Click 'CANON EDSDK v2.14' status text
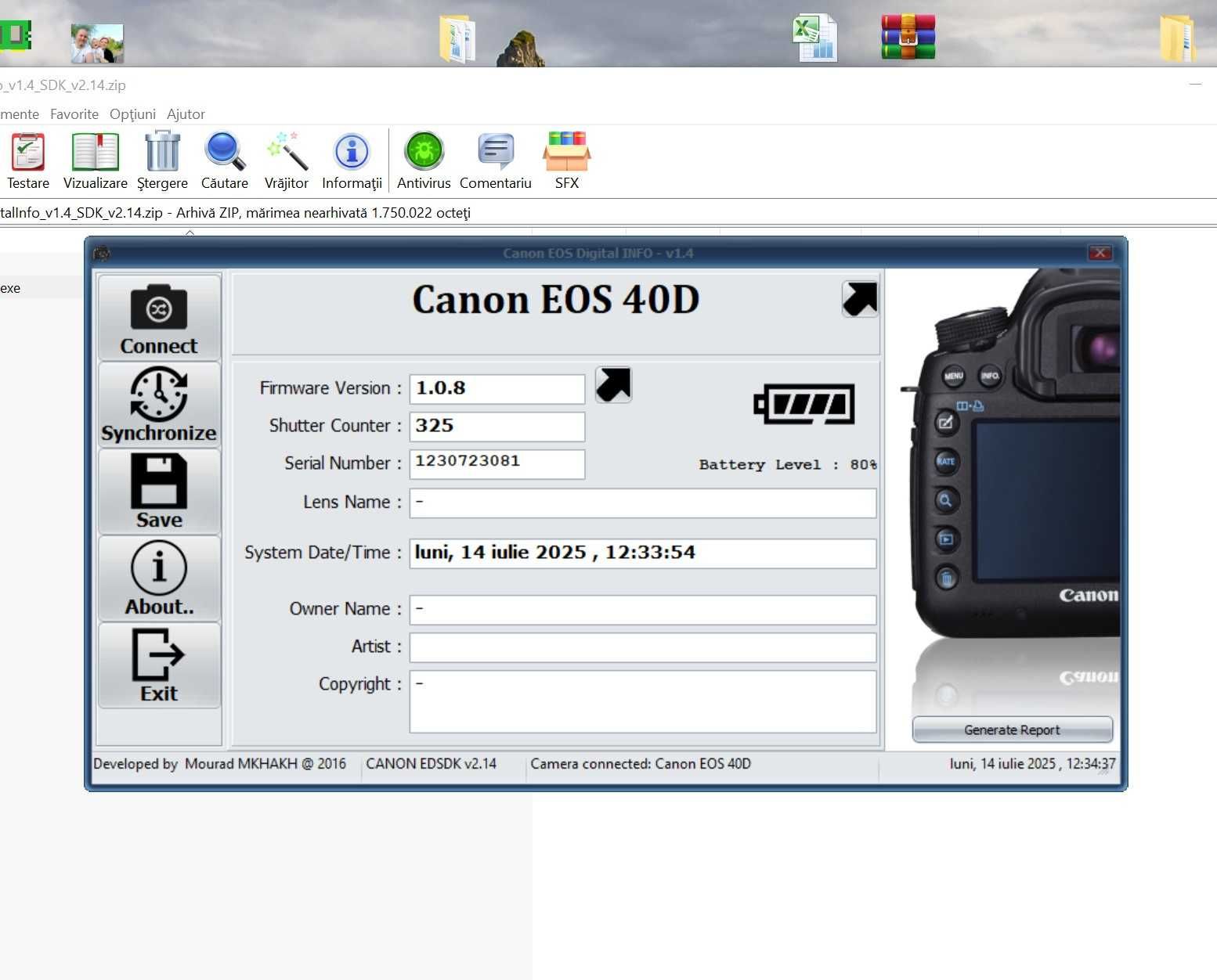This screenshot has width=1217, height=980. pos(431,764)
